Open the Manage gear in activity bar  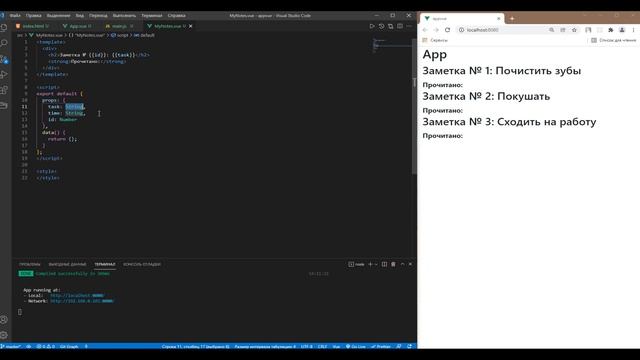tap(4, 335)
